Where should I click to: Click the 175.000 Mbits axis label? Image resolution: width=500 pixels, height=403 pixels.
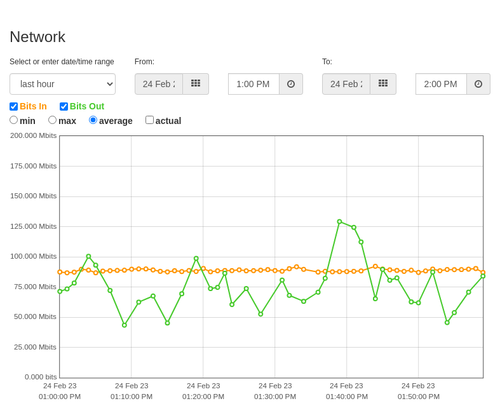(33, 166)
